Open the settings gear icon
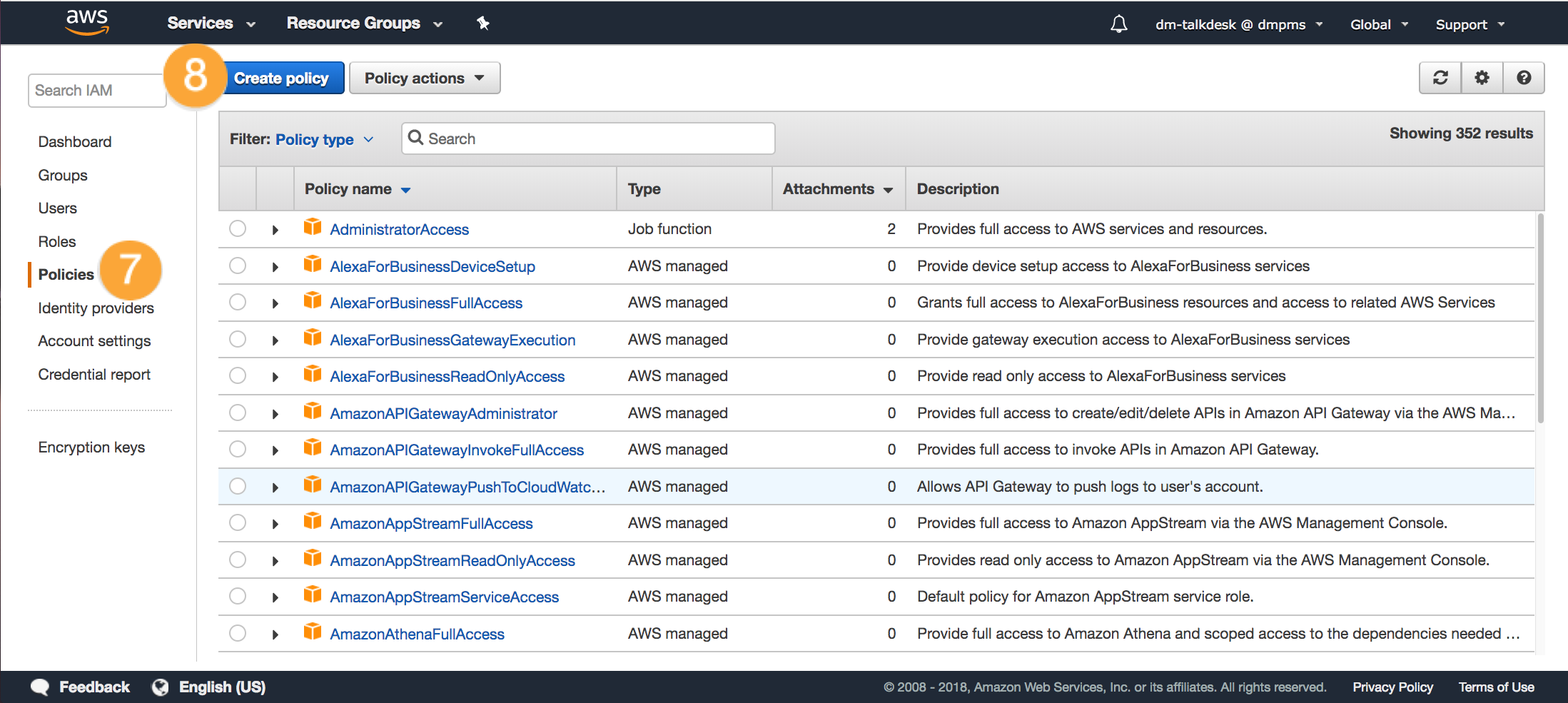 pyautogui.click(x=1482, y=78)
